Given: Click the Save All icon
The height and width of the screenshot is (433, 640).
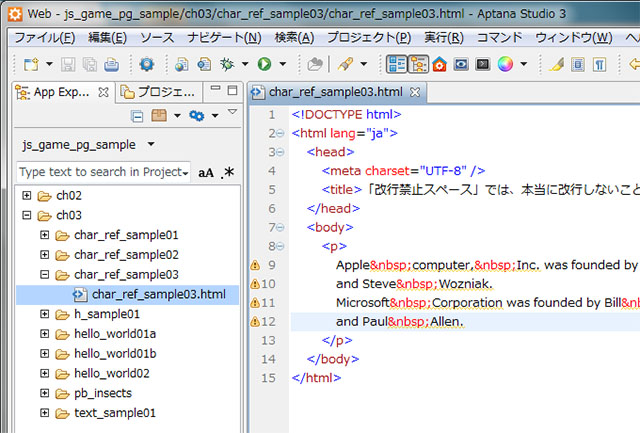Looking at the screenshot, I should [90, 64].
